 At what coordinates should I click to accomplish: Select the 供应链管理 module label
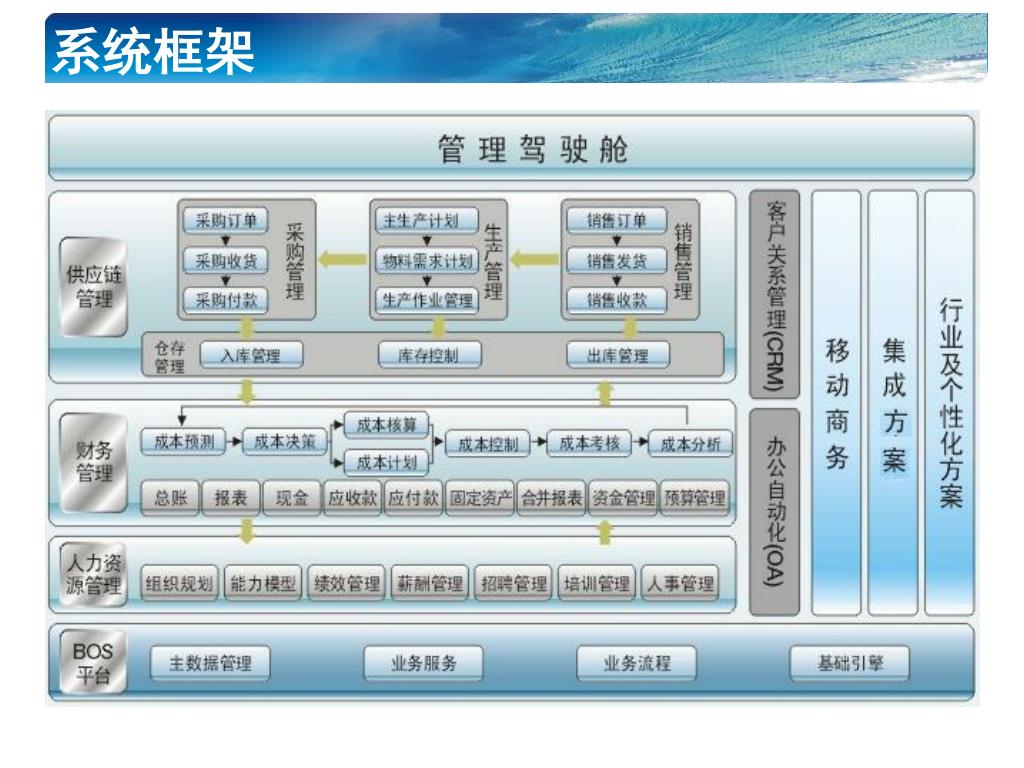click(93, 287)
